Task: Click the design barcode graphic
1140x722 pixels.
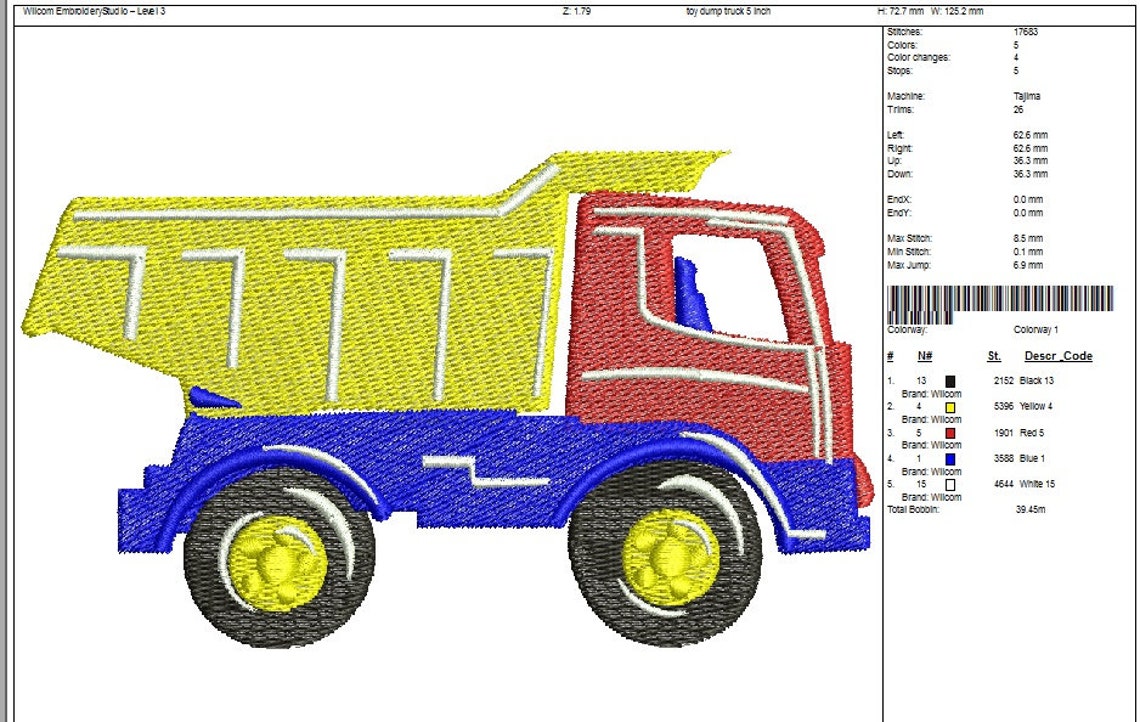Action: (x=1000, y=305)
